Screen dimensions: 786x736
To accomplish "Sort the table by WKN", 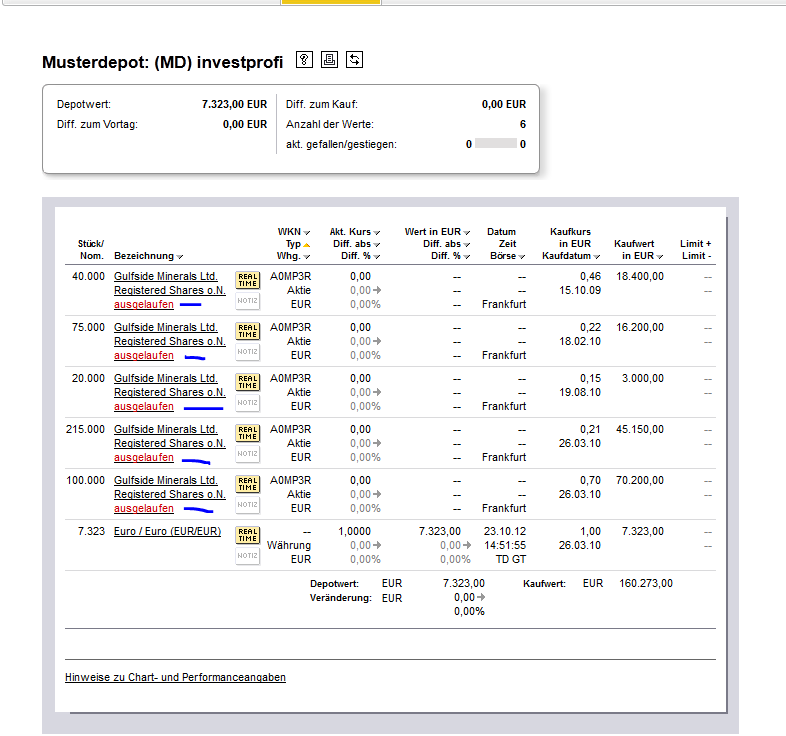I will pos(307,233).
